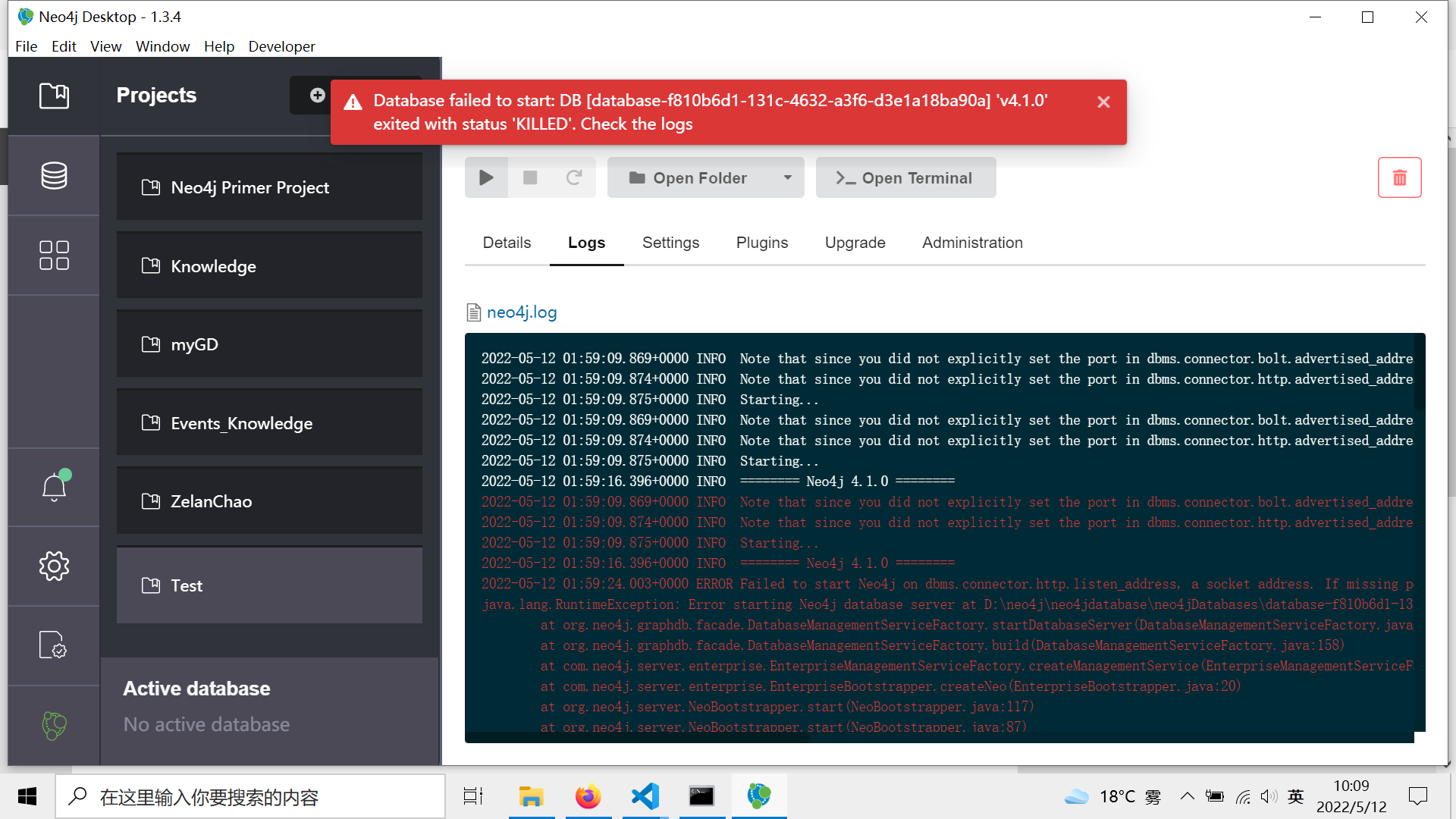The image size is (1456, 819).
Task: Open the software keys activation icon
Action: point(52,645)
